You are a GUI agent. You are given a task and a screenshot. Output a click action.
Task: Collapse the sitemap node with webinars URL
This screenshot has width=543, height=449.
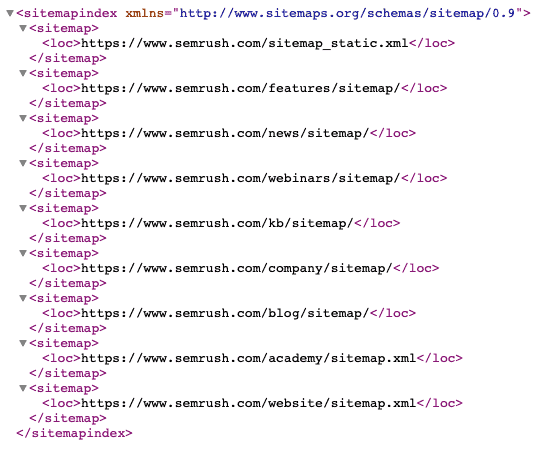click(23, 163)
